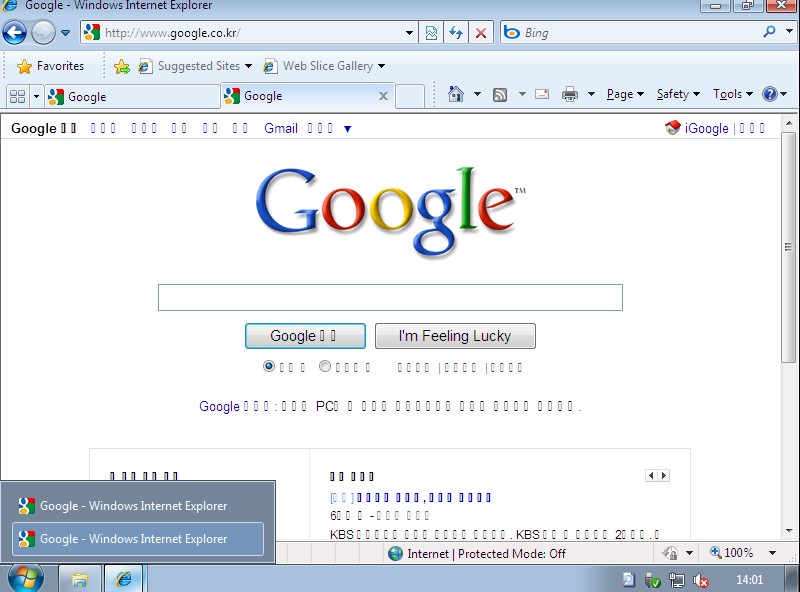Click the Home icon in command bar
Viewport: 800px width, 592px height.
coord(456,94)
